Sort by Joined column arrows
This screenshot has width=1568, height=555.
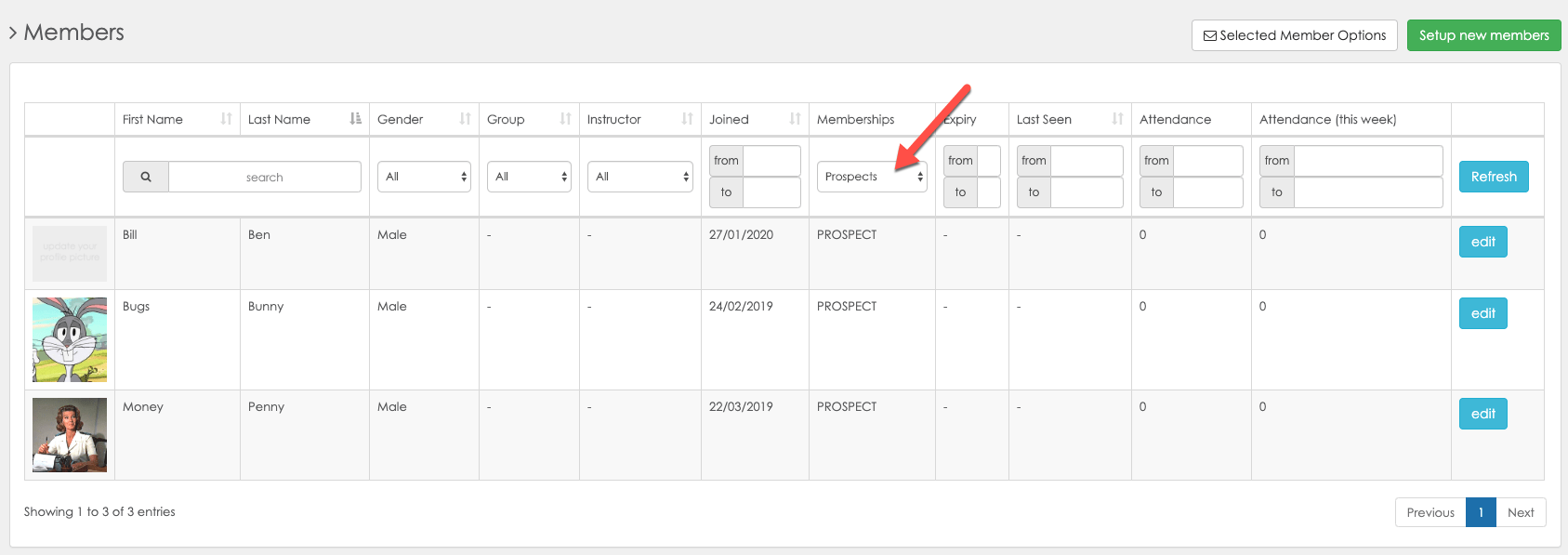point(795,119)
